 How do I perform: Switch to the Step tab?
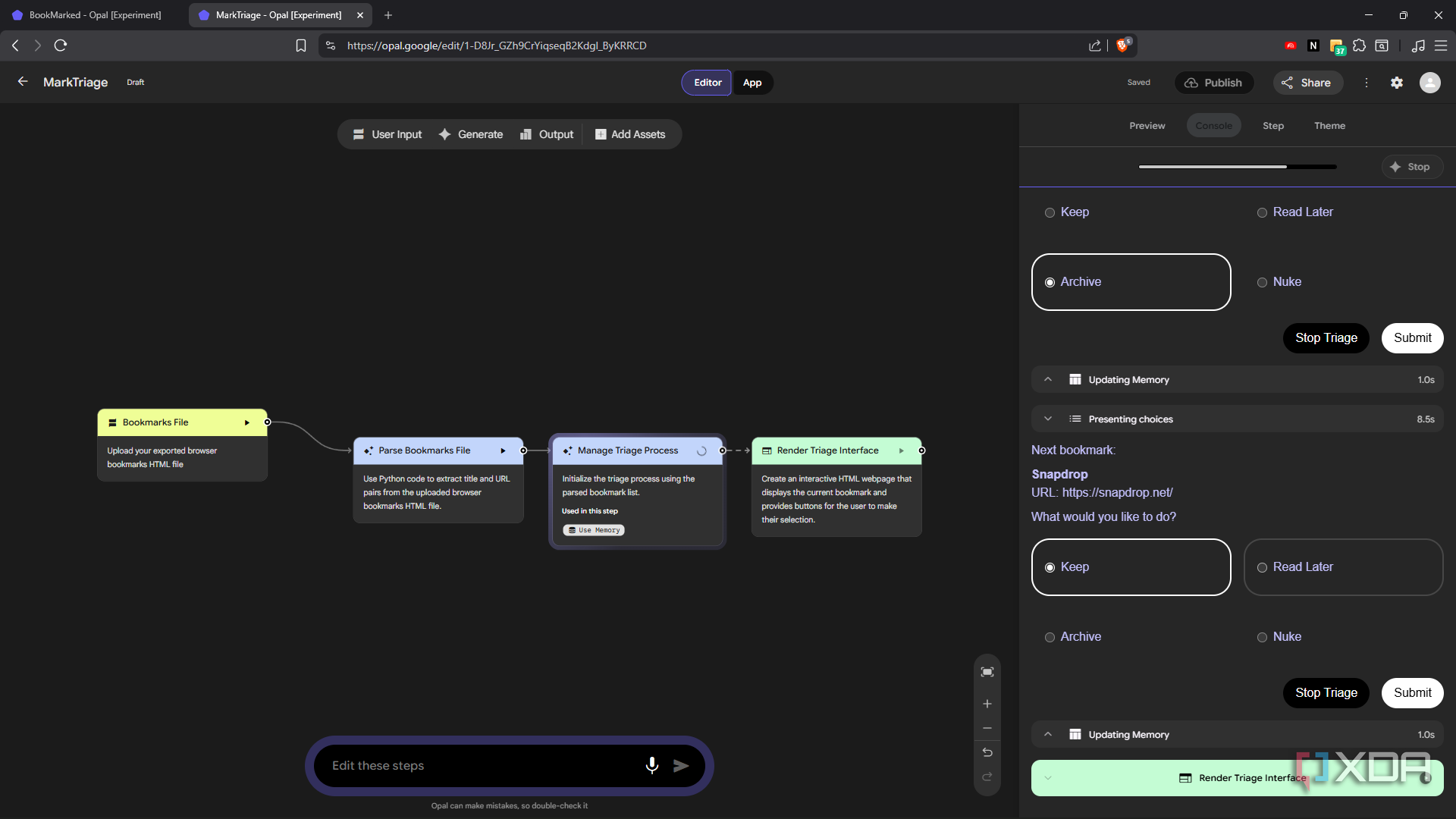(x=1273, y=126)
